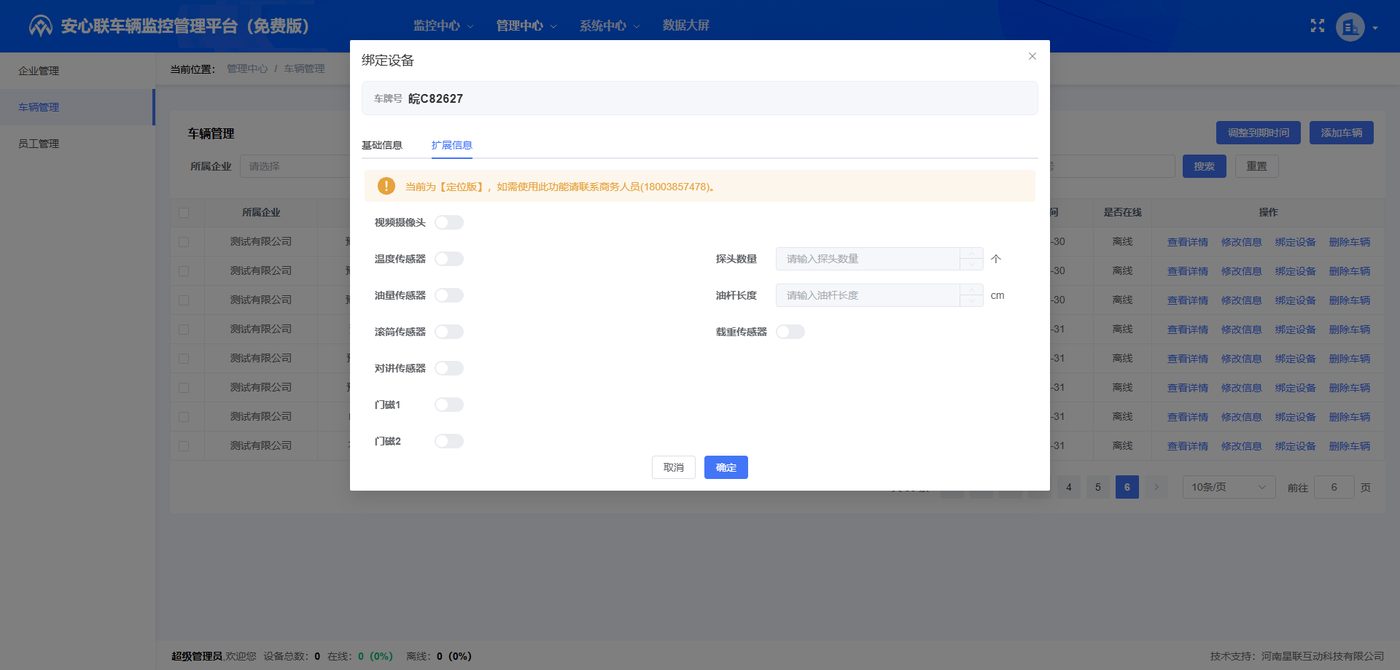
Task: Go to page 4 in pagination
Action: pos(1069,487)
